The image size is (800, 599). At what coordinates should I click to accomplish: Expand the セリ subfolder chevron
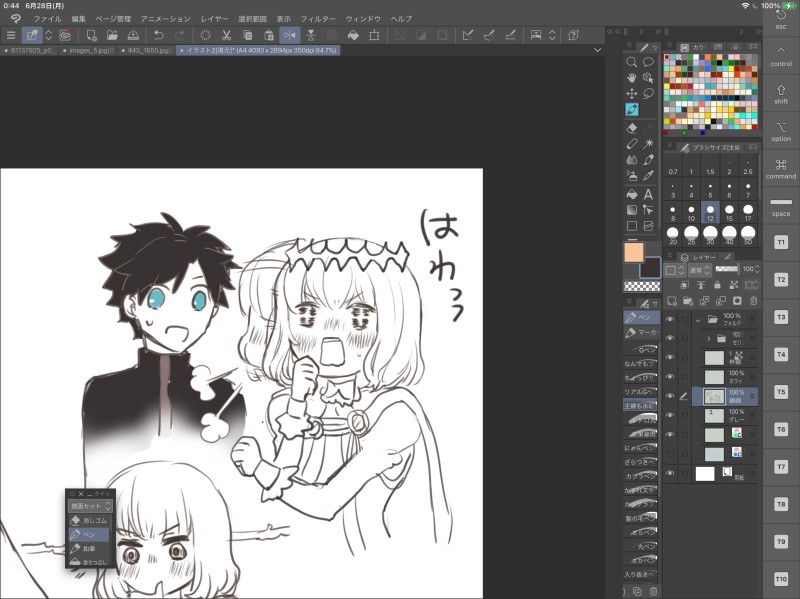[x=709, y=338]
